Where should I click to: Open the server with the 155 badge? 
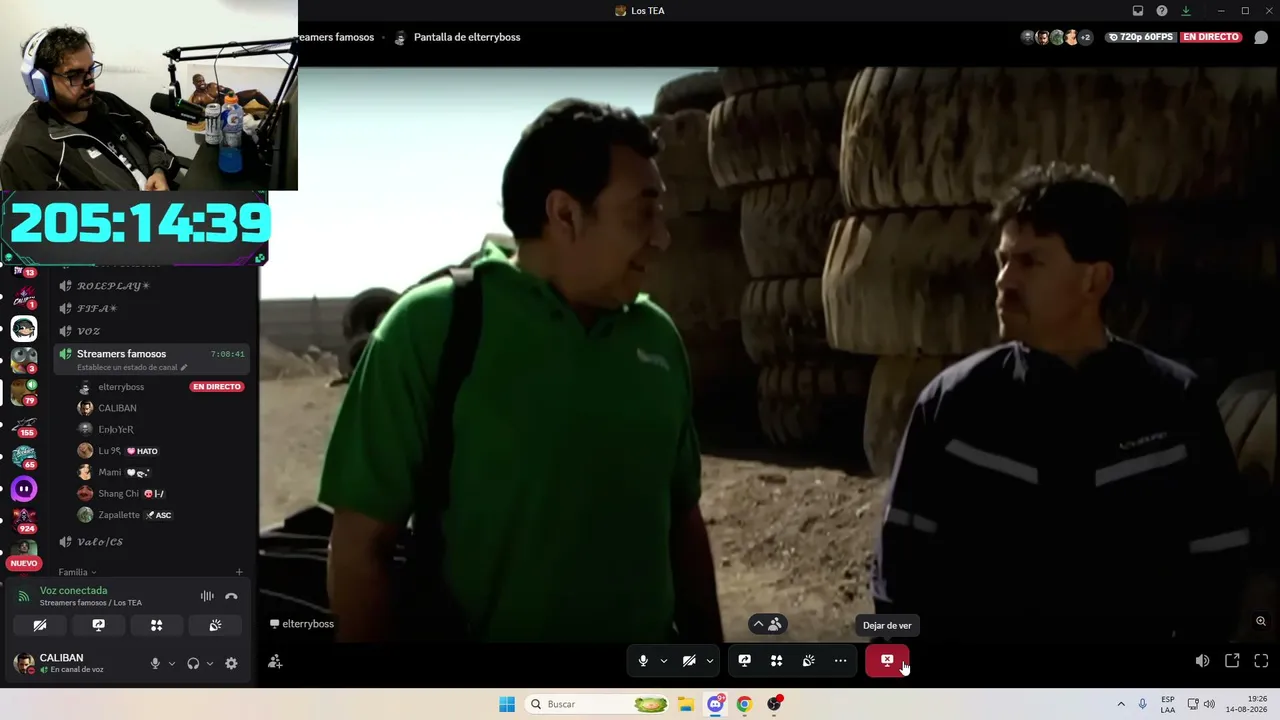coord(24,425)
